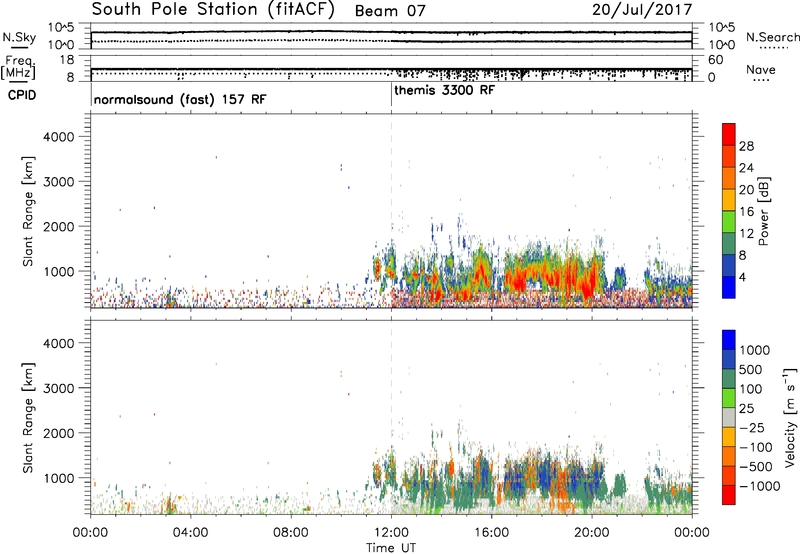Click the 'Freq. [MHz]' axis label
Image resolution: width=800 pixels, height=554 pixels.
[x=19, y=68]
